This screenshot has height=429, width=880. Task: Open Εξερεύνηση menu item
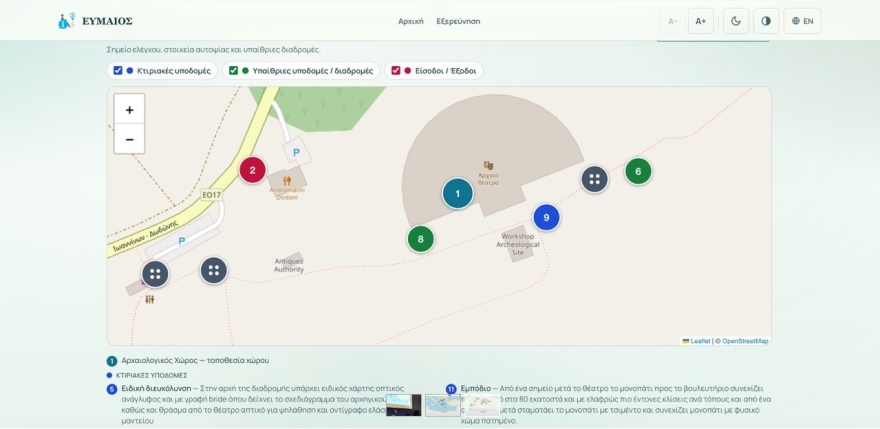(x=459, y=21)
